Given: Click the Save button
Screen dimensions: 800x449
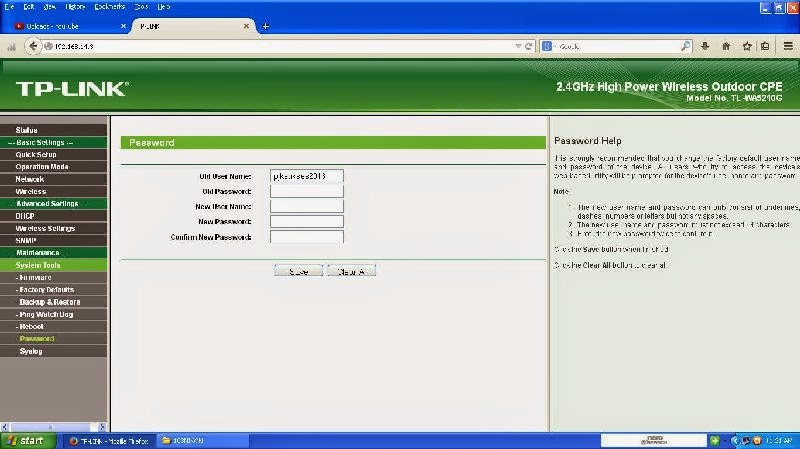Looking at the screenshot, I should [x=298, y=271].
